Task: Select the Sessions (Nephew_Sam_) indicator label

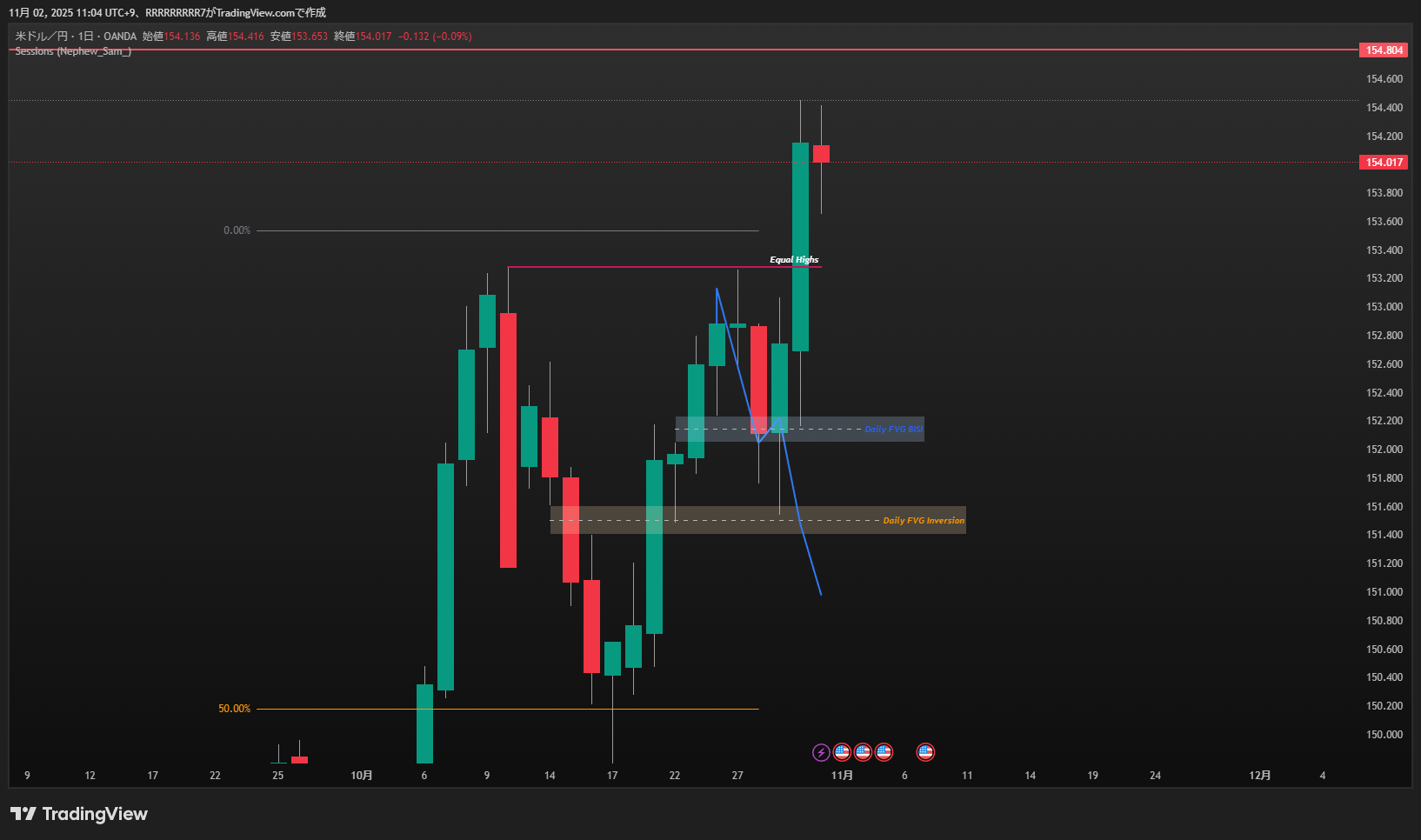Action: (73, 51)
